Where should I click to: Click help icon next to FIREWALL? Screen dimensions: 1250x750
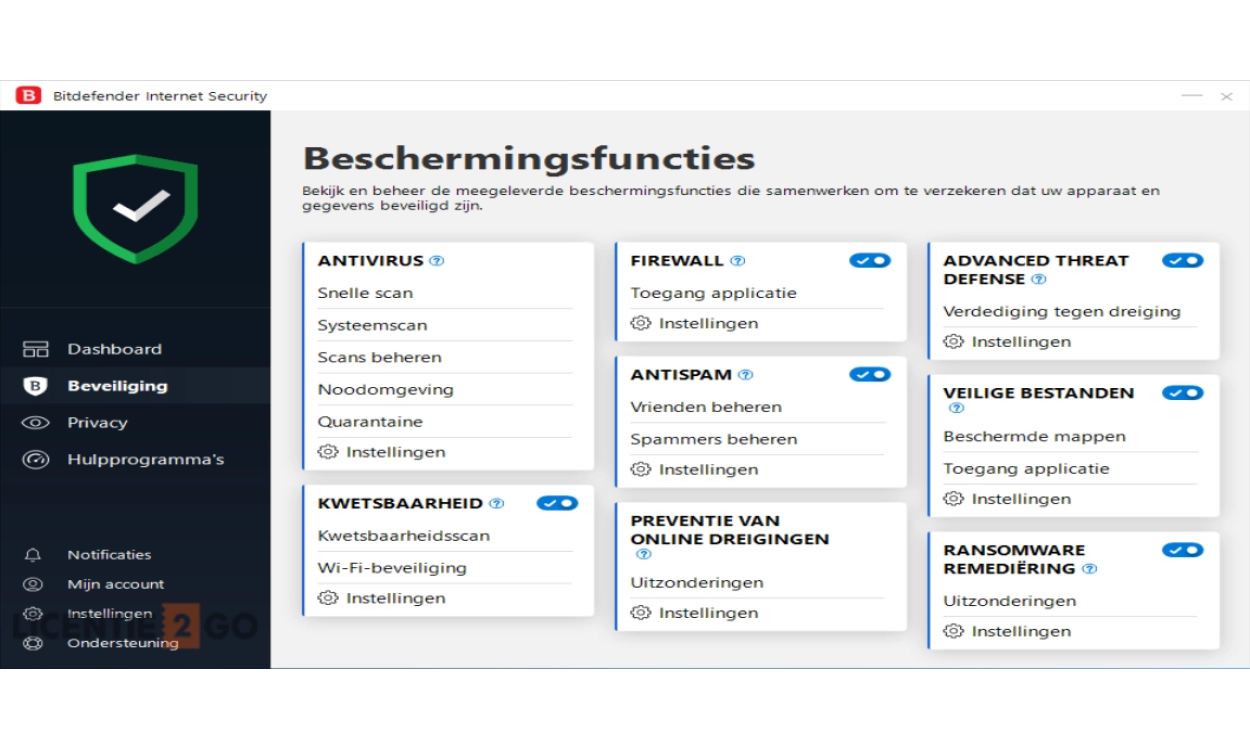(738, 261)
